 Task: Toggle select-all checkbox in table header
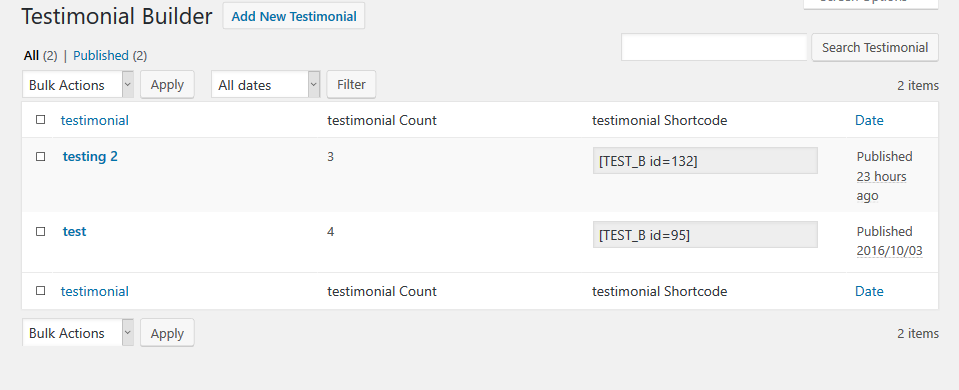point(40,120)
